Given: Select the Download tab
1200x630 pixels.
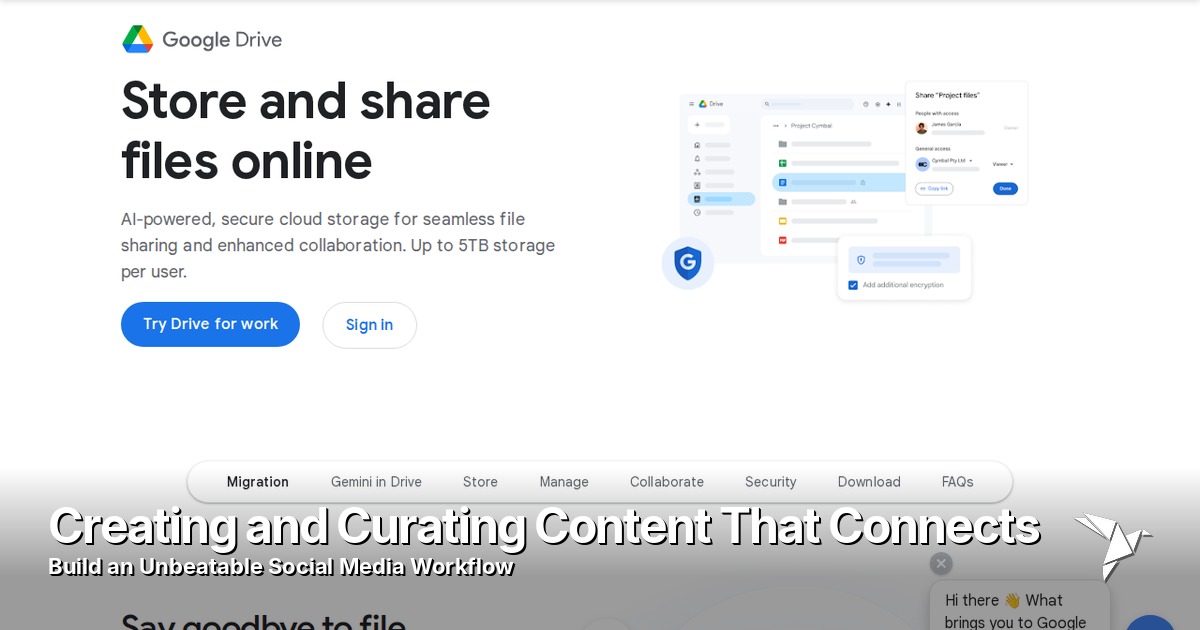Looking at the screenshot, I should pos(869,482).
